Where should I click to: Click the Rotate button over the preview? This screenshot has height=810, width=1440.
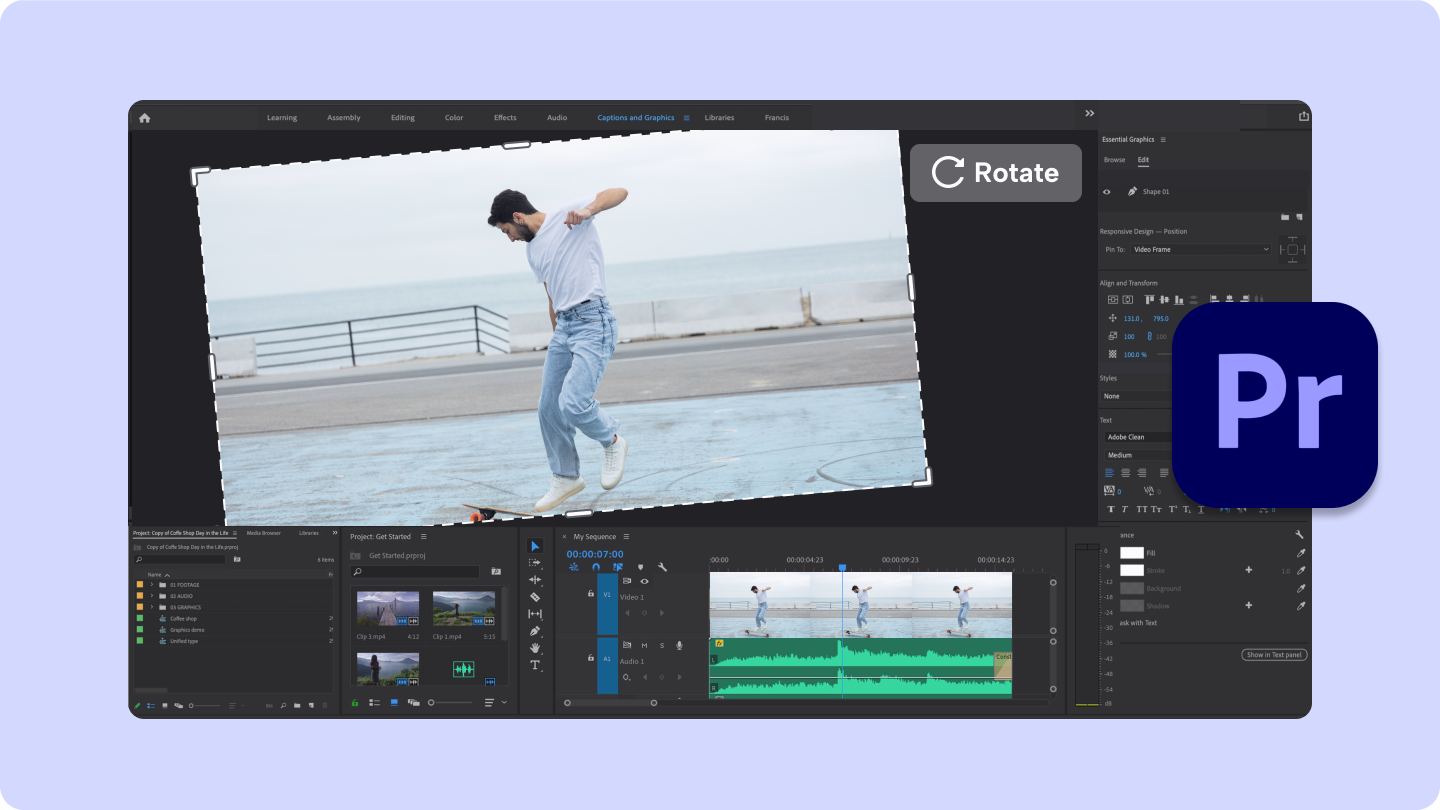996,172
